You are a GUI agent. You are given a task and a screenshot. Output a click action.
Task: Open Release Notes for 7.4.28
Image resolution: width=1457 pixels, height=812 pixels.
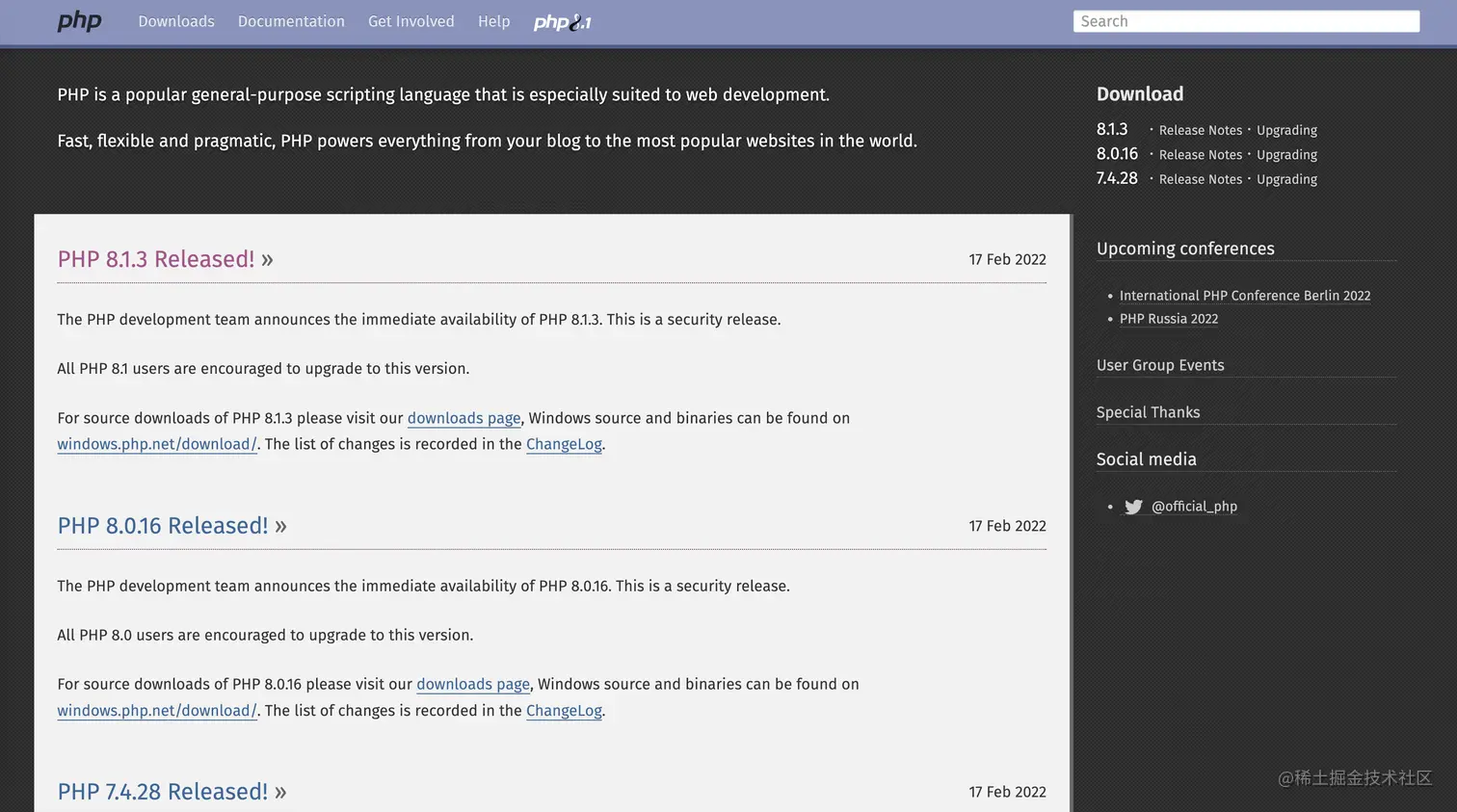1201,179
